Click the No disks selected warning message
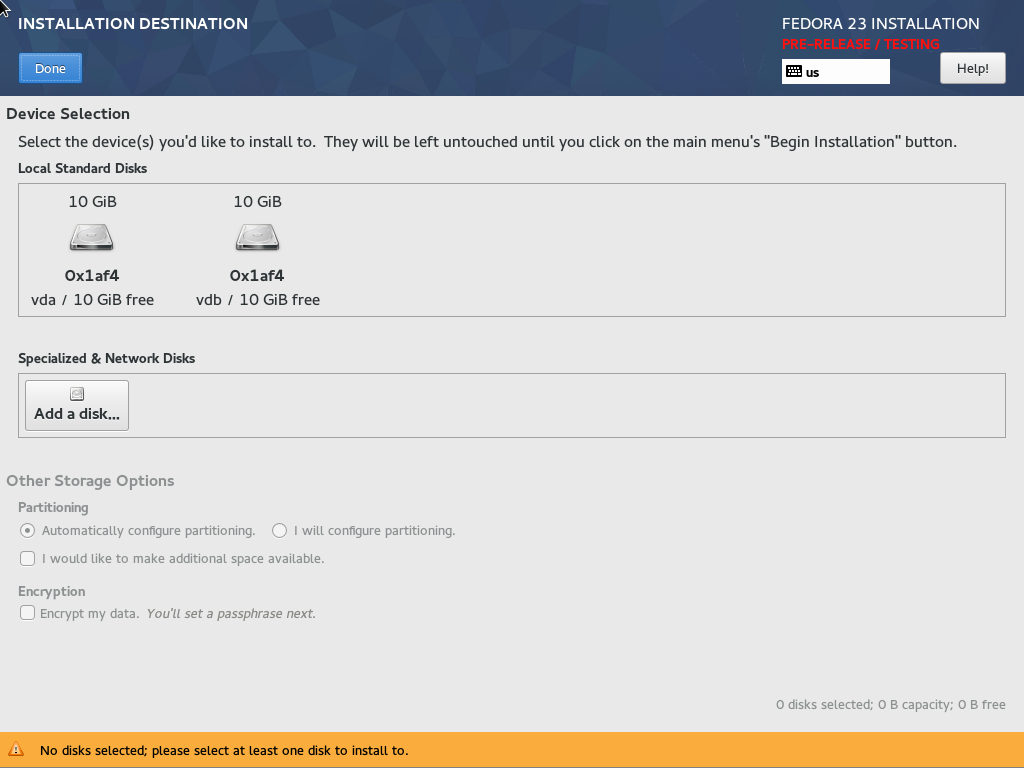 click(224, 750)
